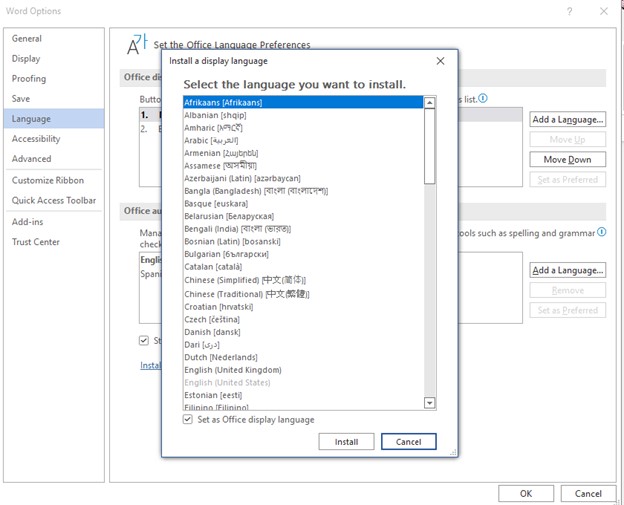This screenshot has height=505, width=624.
Task: Click the Move Down button
Action: (x=567, y=160)
